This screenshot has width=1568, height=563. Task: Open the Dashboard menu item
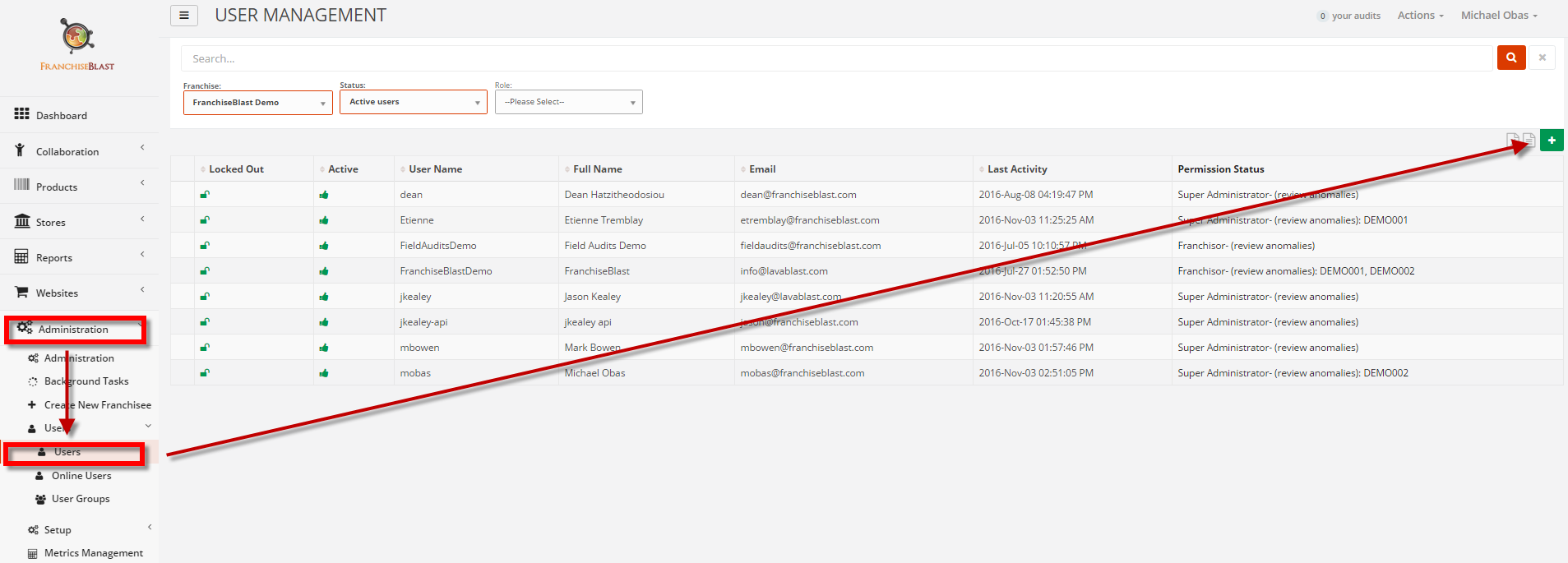(x=62, y=116)
